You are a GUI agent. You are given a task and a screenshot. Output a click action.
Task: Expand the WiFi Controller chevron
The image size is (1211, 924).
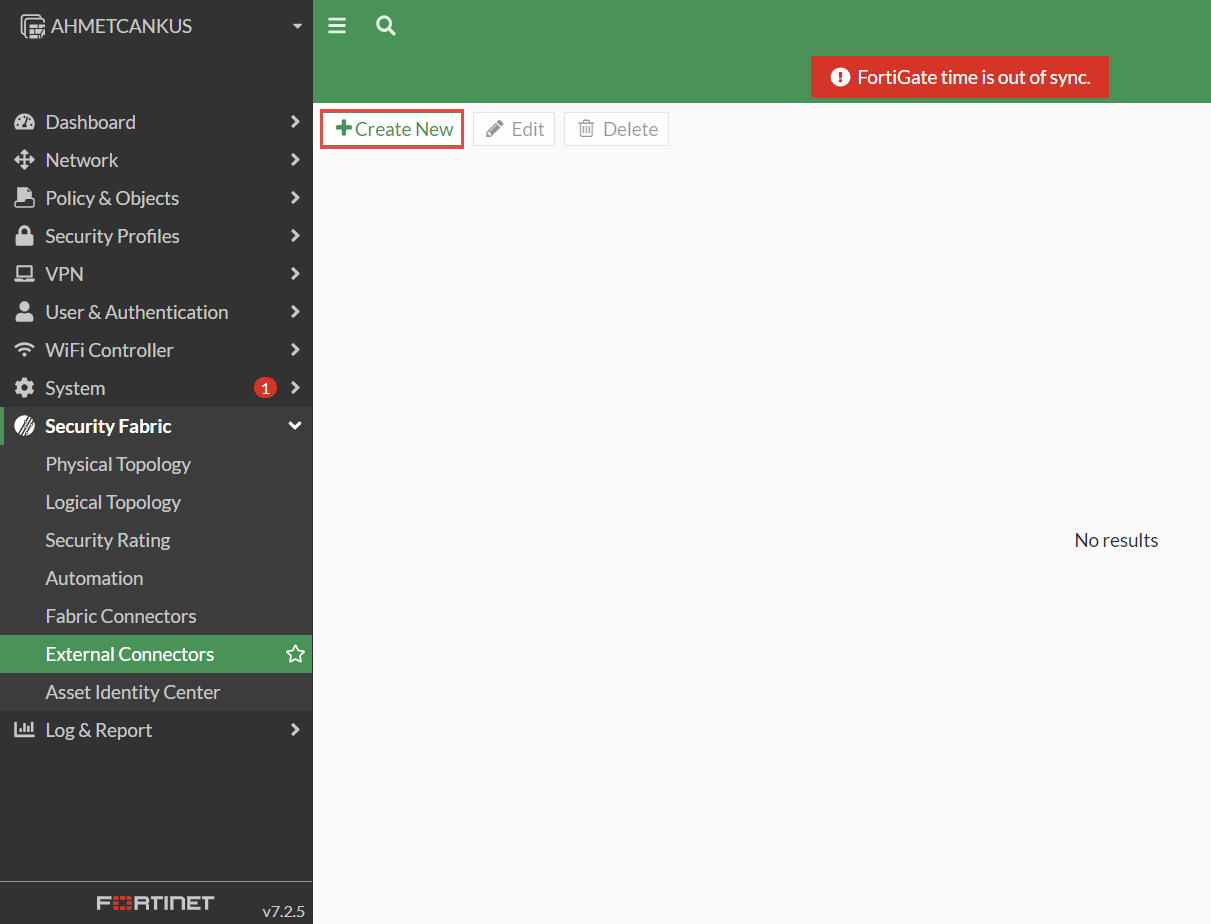point(295,350)
